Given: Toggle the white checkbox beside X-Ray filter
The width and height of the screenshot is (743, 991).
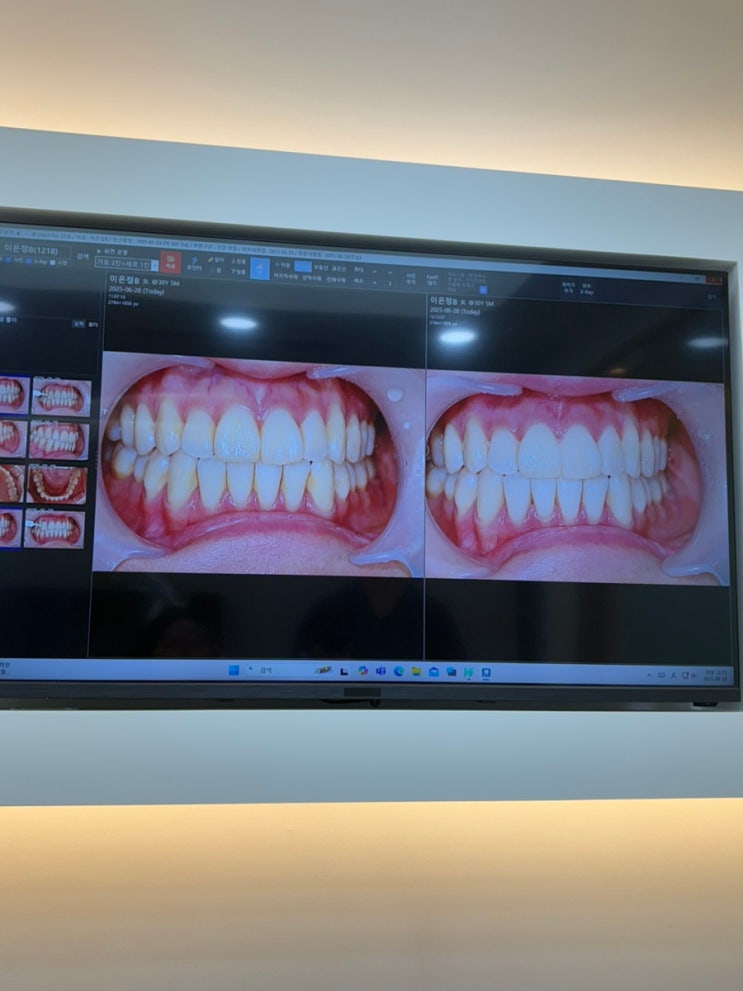Looking at the screenshot, I should (52, 262).
